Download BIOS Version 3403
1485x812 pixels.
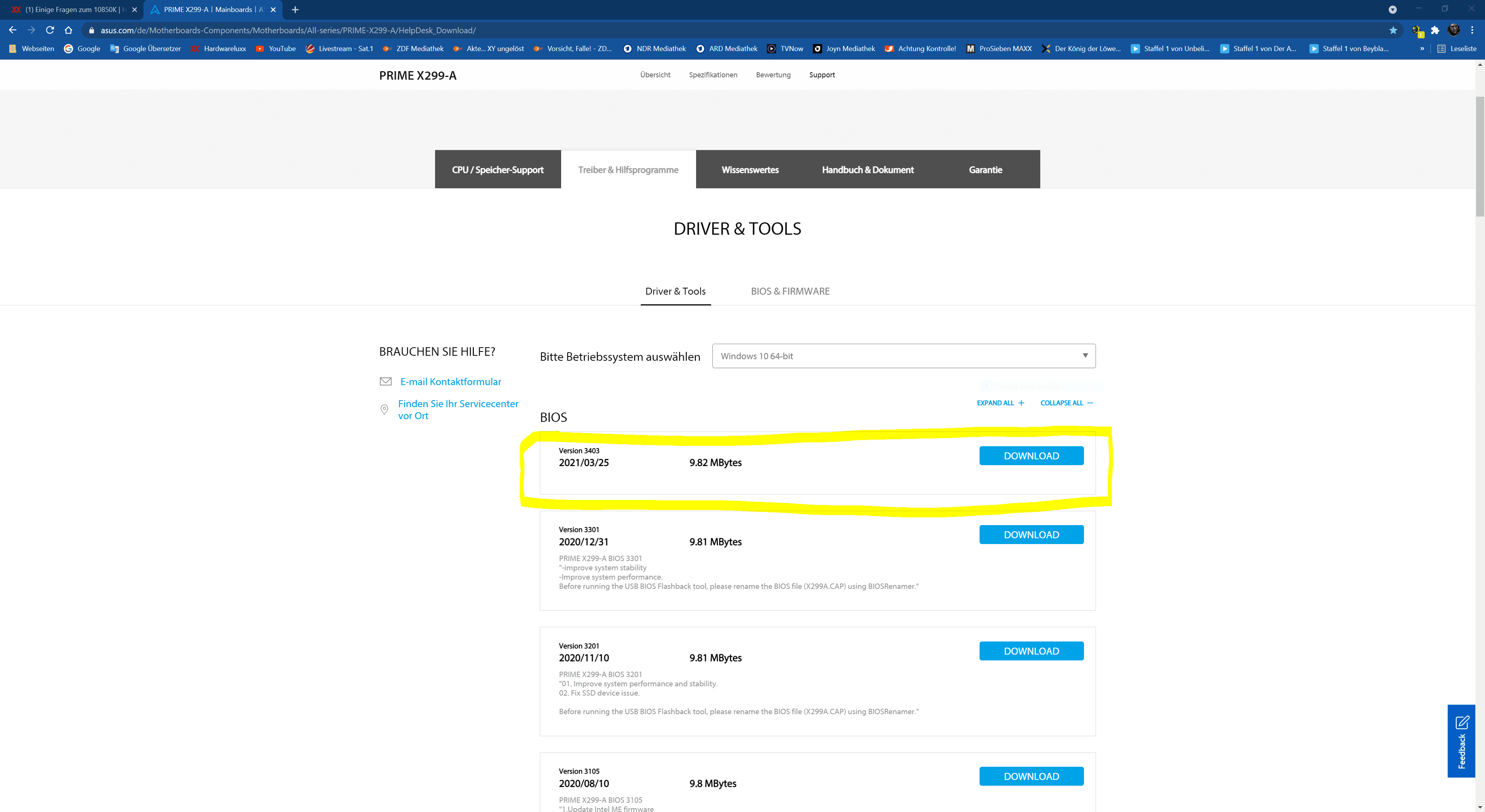(x=1031, y=456)
